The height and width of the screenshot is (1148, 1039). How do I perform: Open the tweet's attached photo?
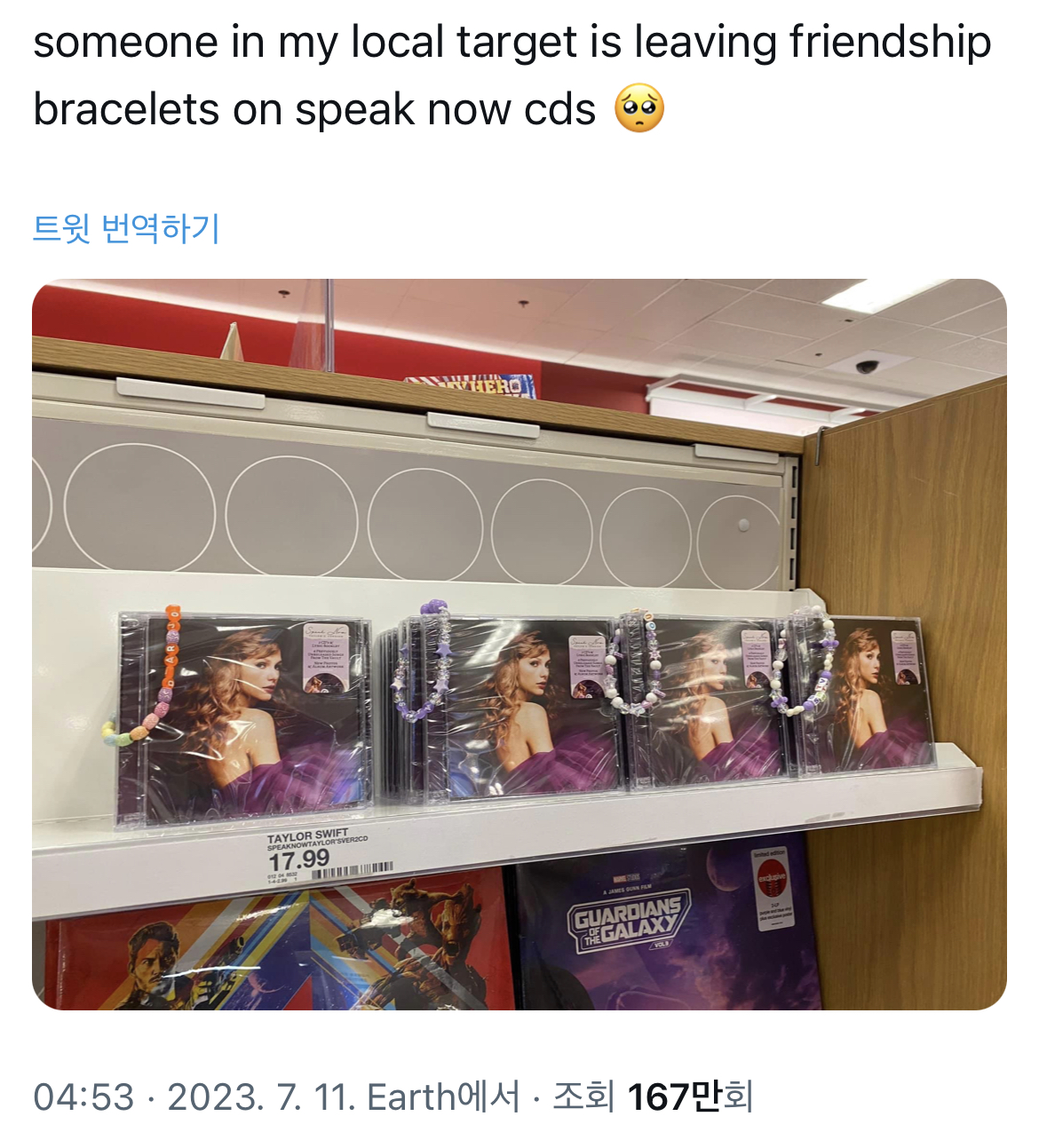tap(519, 645)
